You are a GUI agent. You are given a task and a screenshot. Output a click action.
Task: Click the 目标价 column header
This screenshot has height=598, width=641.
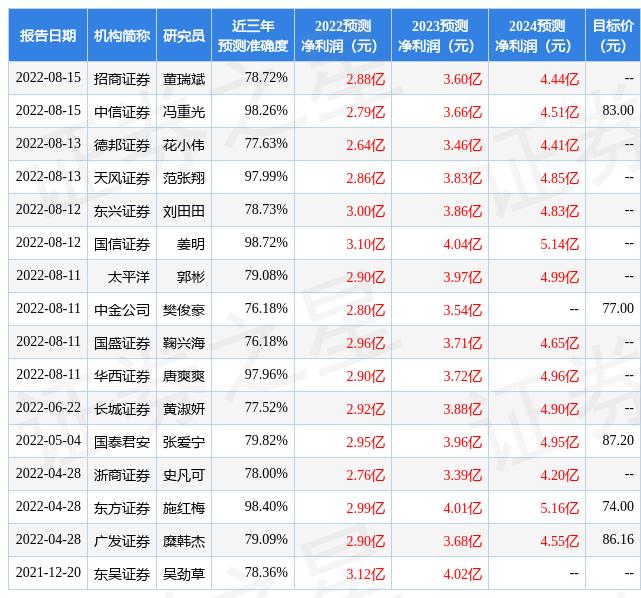tap(613, 36)
